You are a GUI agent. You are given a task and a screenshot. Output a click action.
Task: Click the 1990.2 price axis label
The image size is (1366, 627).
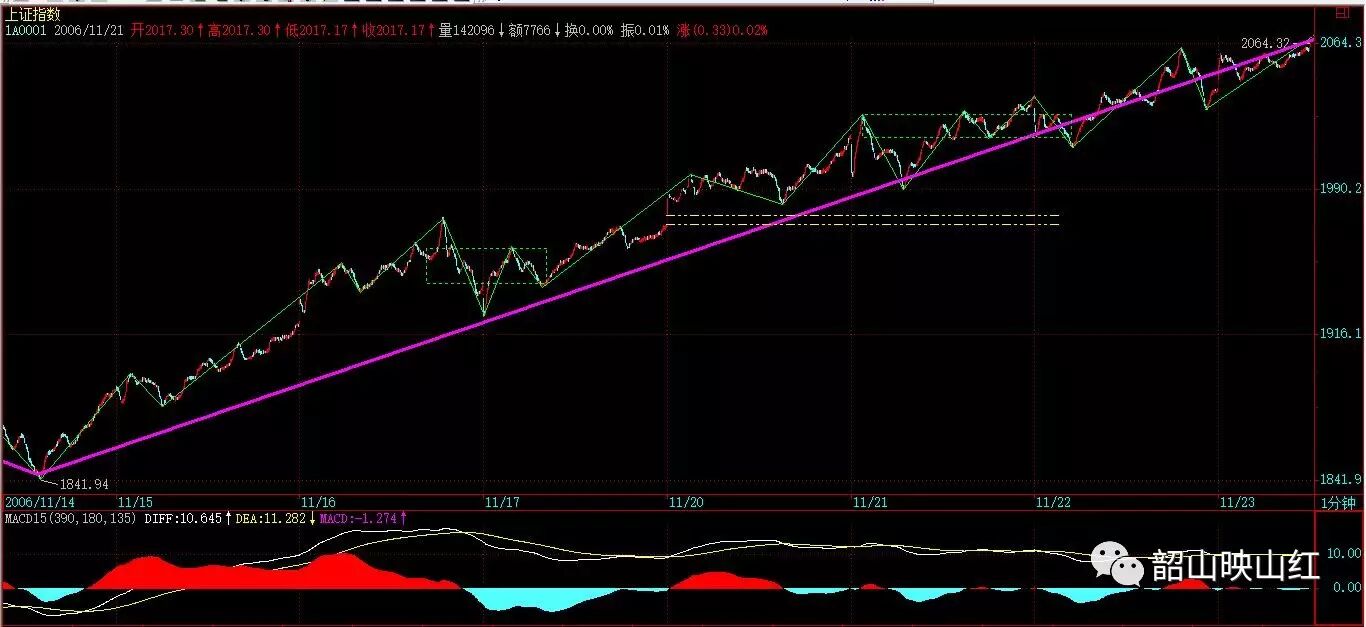click(1340, 188)
